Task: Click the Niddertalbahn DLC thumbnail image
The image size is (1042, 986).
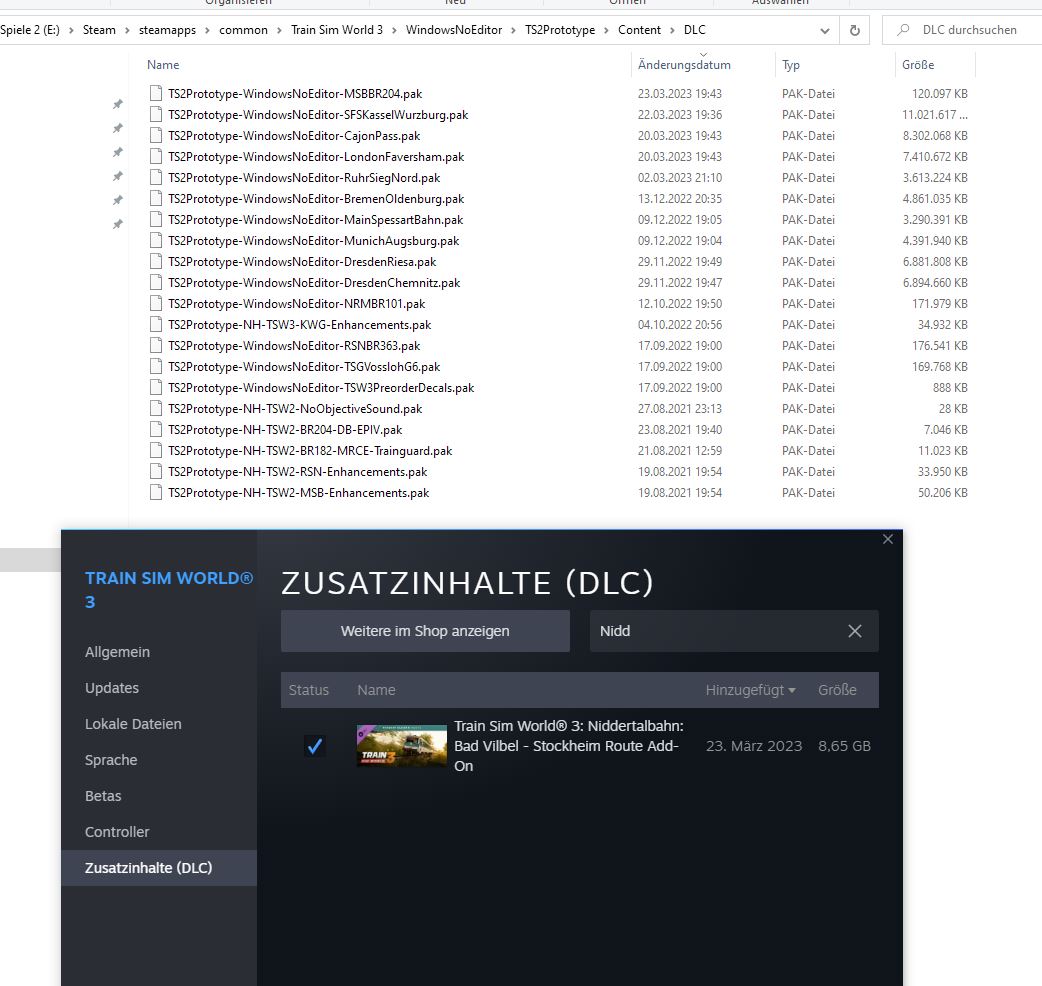Action: point(402,745)
